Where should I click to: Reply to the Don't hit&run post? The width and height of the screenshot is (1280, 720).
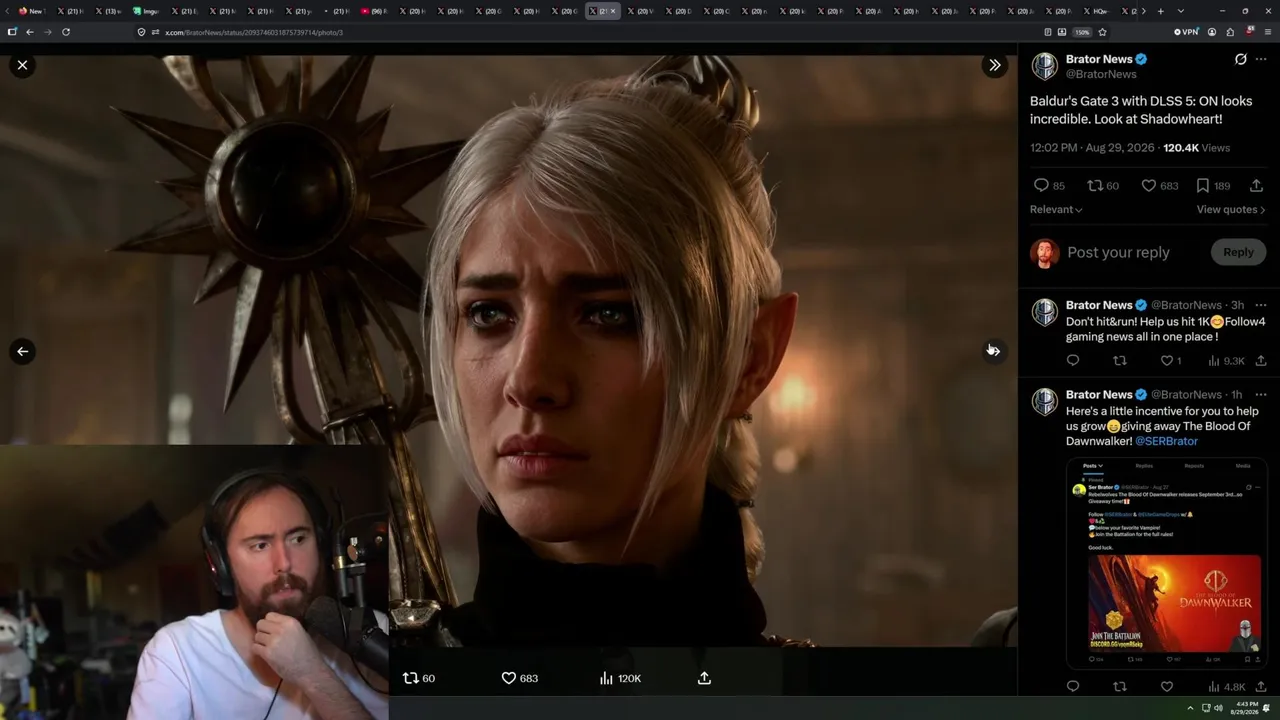tap(1073, 361)
